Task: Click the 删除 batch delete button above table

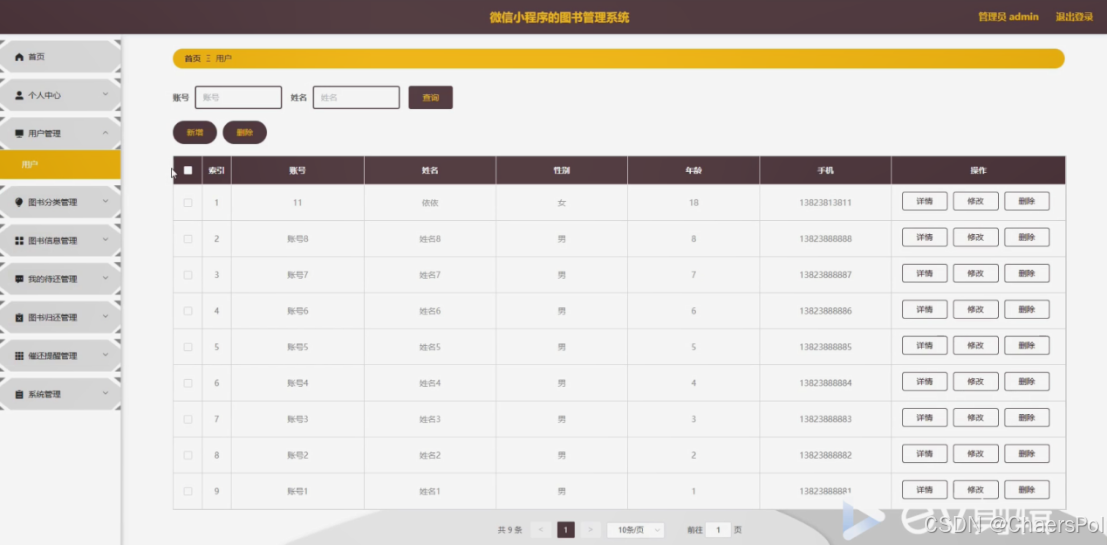Action: (244, 132)
